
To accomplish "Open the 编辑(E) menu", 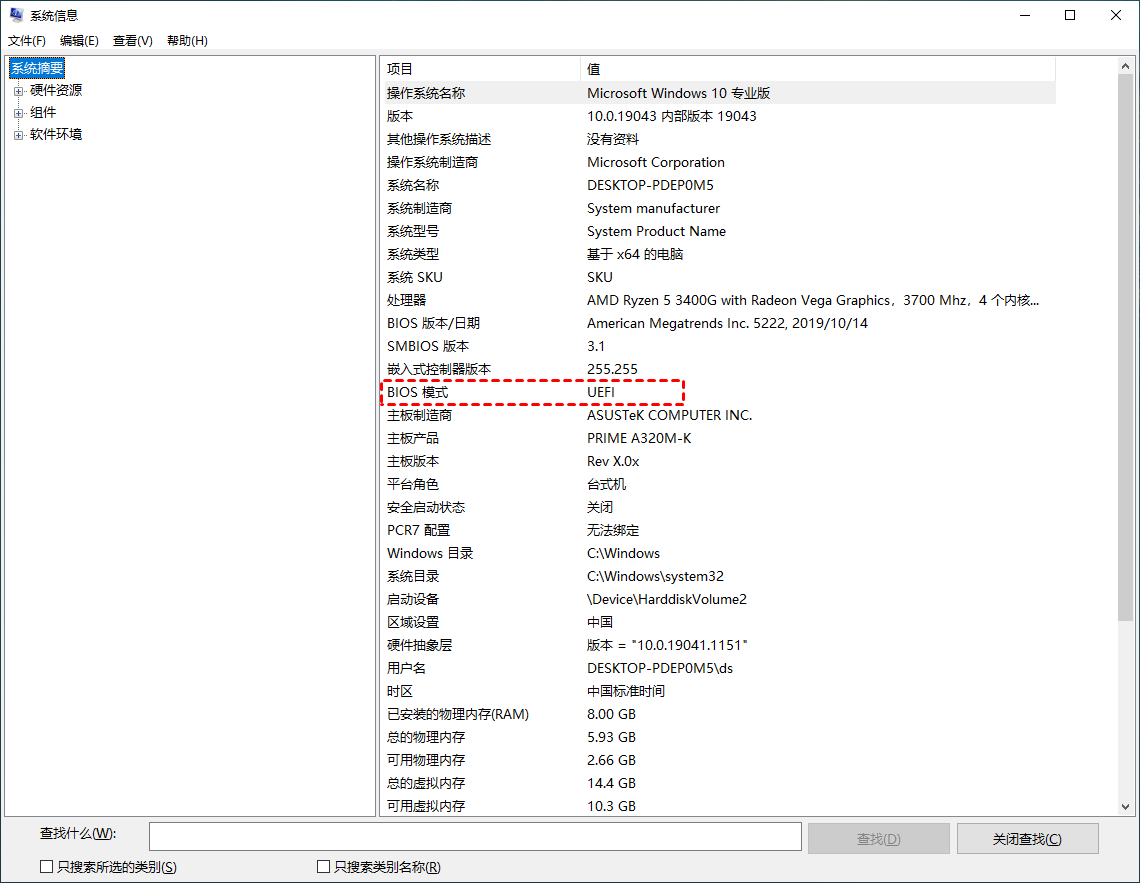I will click(x=79, y=41).
